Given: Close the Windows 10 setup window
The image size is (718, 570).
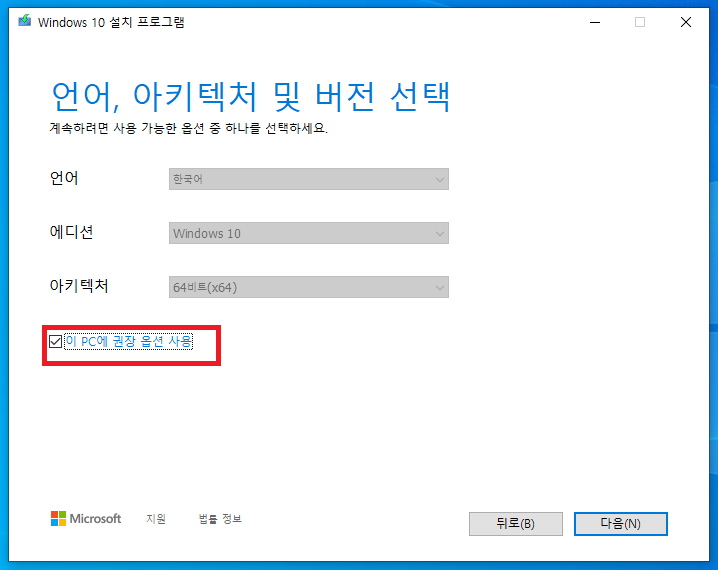Looking at the screenshot, I should [685, 22].
